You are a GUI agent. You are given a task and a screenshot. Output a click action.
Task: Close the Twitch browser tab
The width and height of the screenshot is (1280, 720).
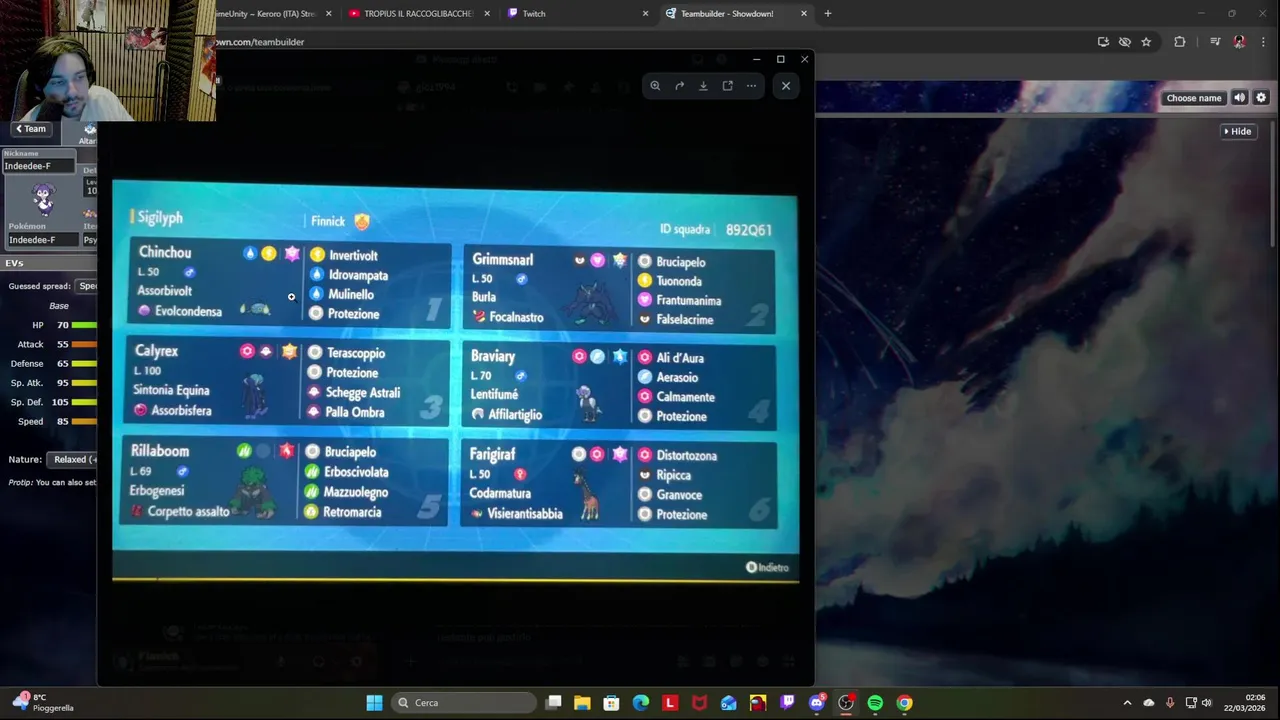click(x=645, y=14)
